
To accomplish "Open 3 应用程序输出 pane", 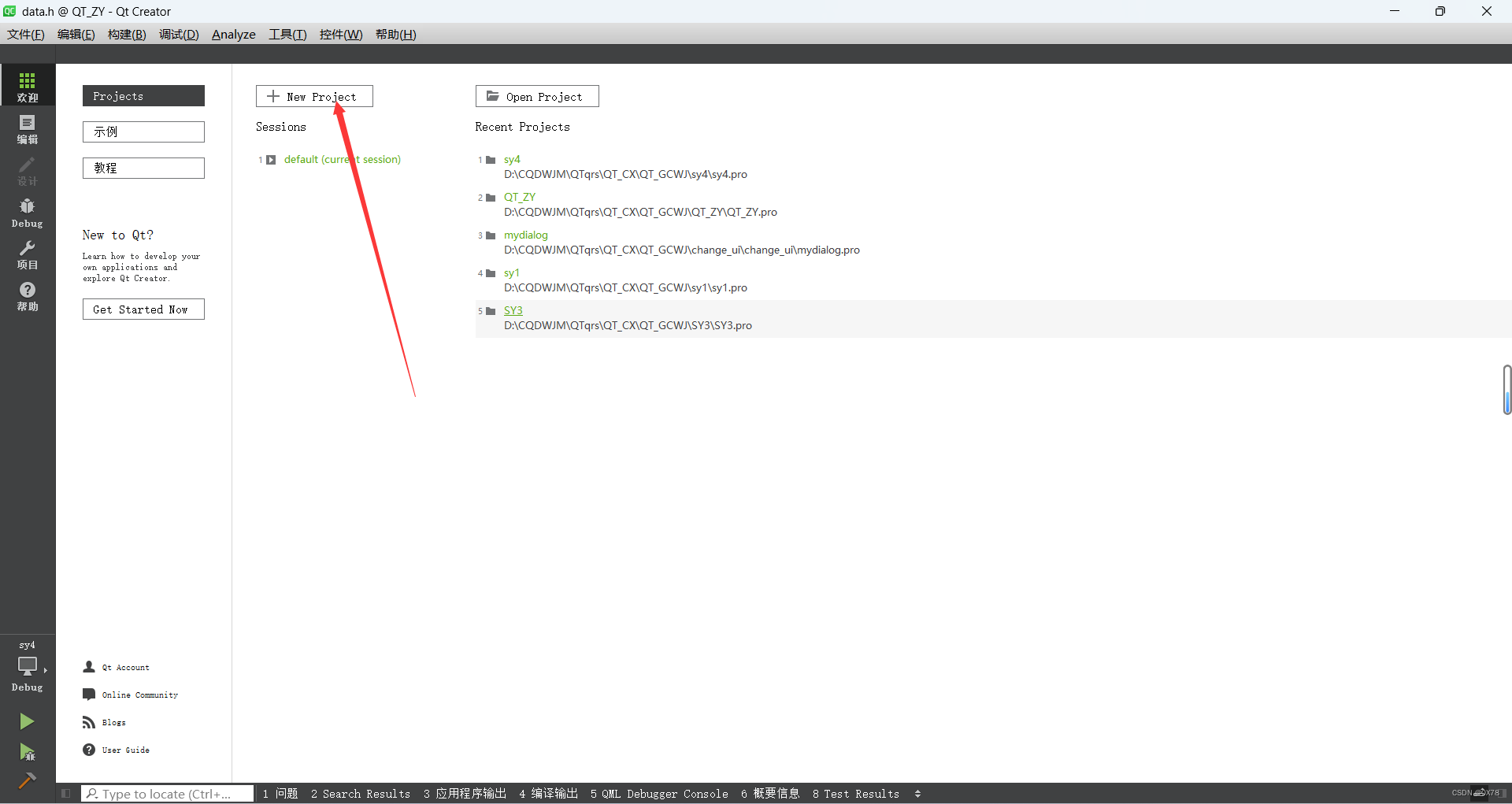I will point(465,794).
